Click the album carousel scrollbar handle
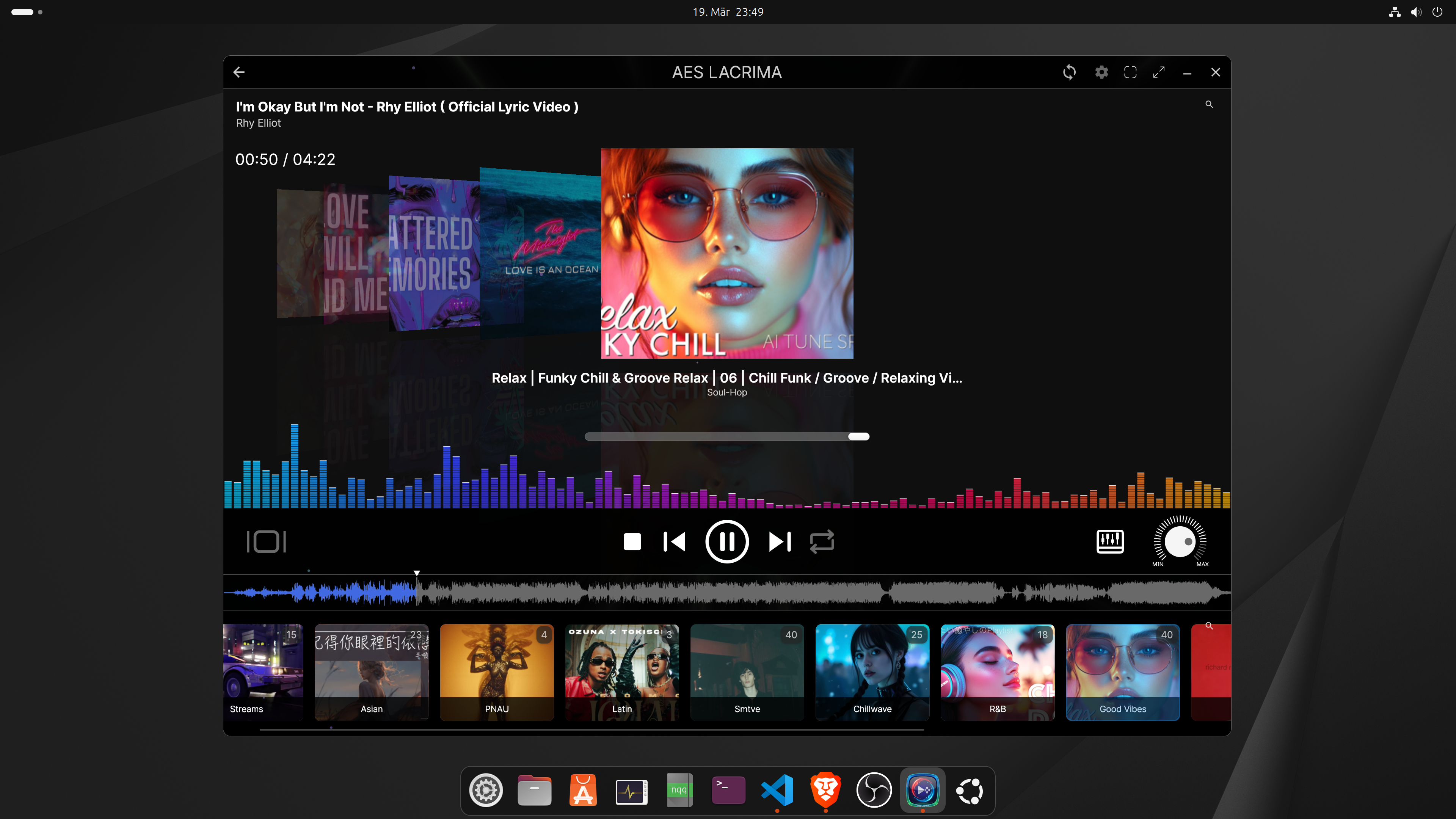Screen dimensions: 1456x819 click(x=858, y=436)
